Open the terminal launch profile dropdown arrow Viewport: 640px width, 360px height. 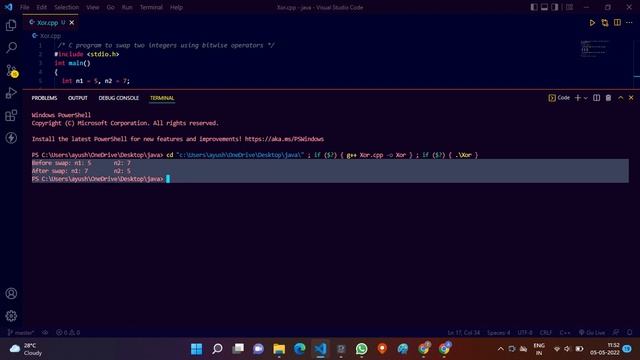click(585, 98)
